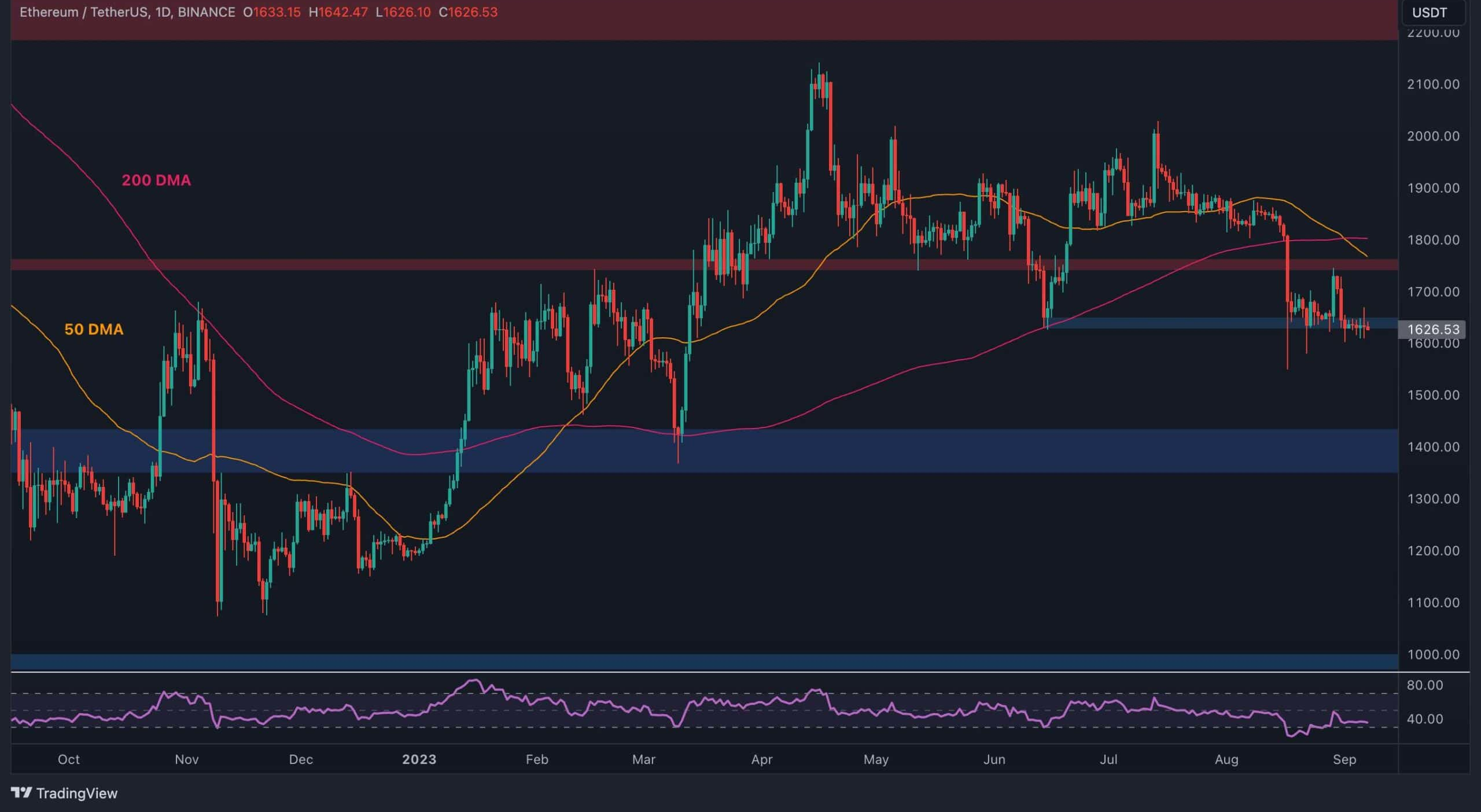
Task: Click the Jul date label
Action: (x=1108, y=759)
